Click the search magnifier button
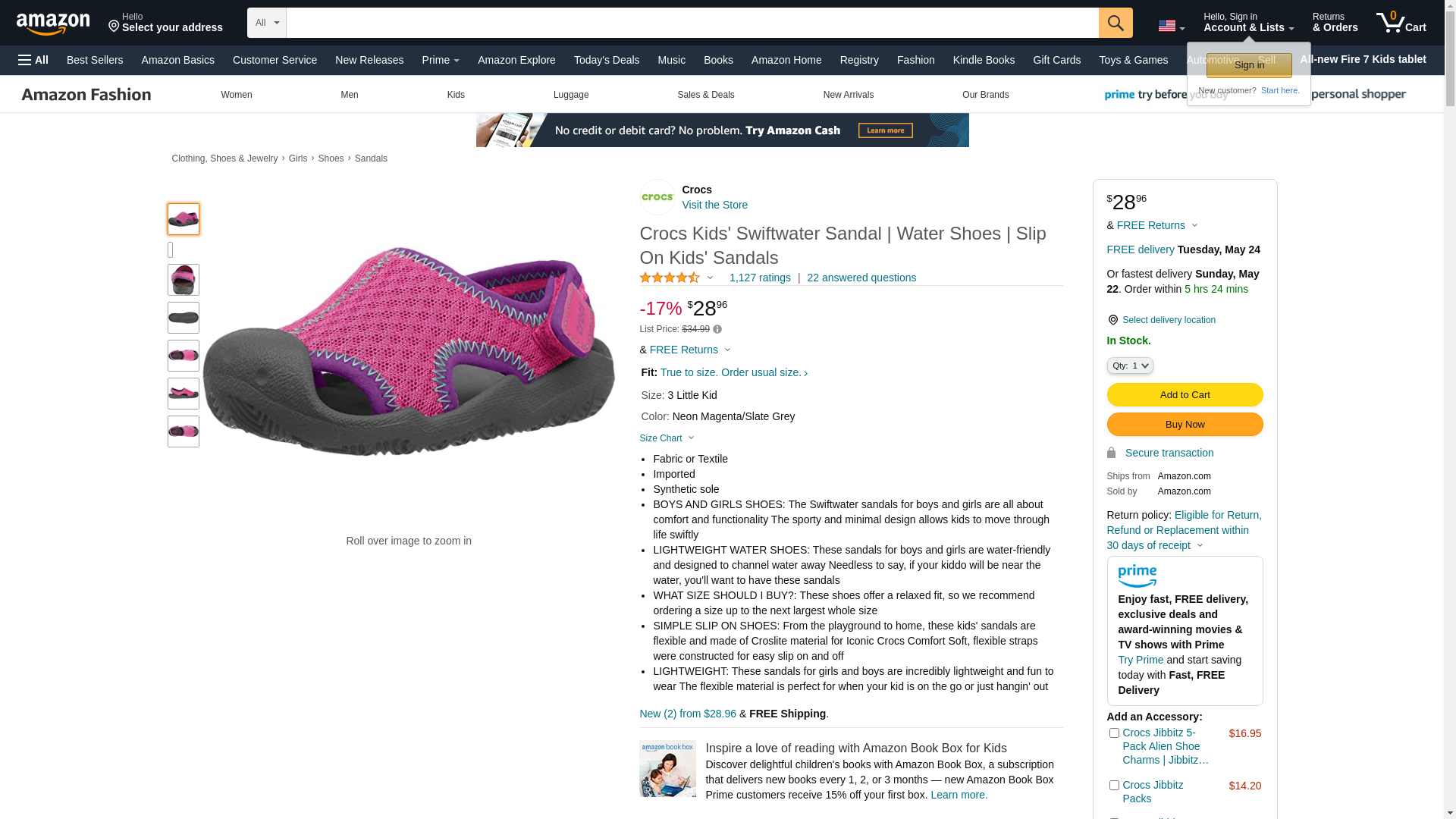This screenshot has width=1456, height=819. coord(1116,23)
